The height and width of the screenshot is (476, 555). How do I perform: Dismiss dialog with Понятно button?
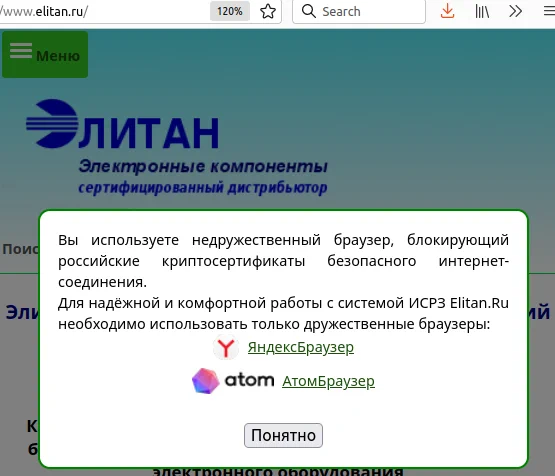click(283, 435)
